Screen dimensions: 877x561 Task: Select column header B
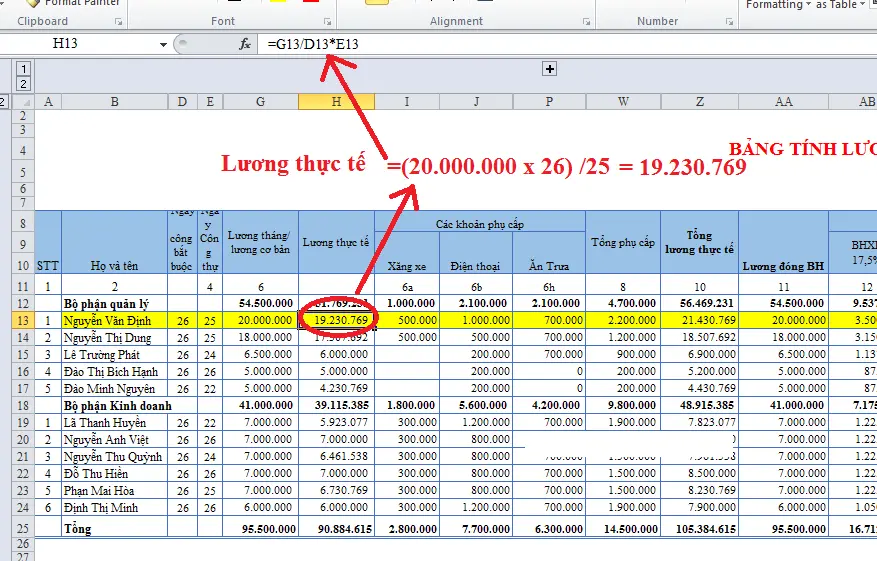coord(115,102)
